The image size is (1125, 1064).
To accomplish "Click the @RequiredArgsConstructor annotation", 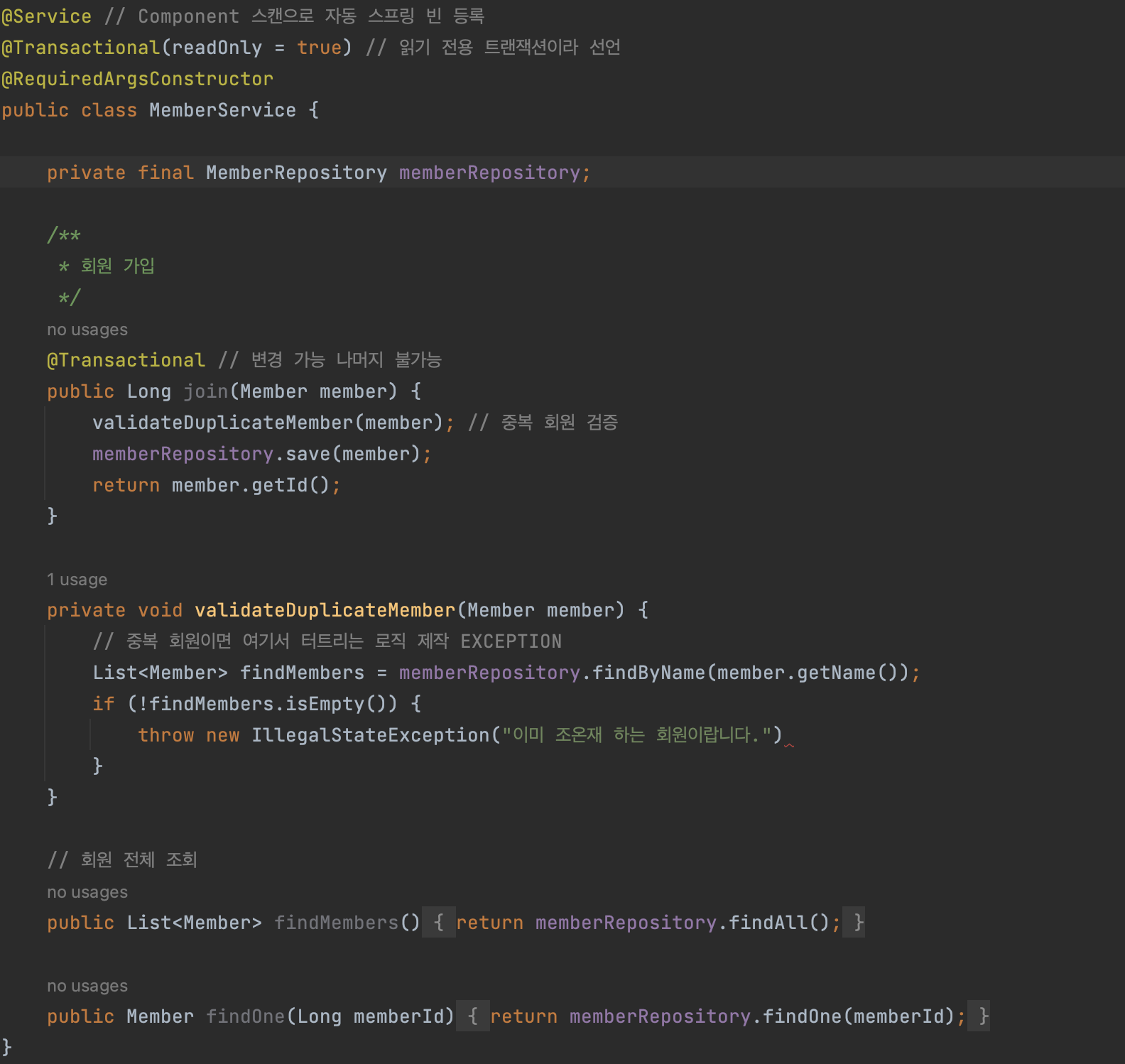I will click(138, 79).
